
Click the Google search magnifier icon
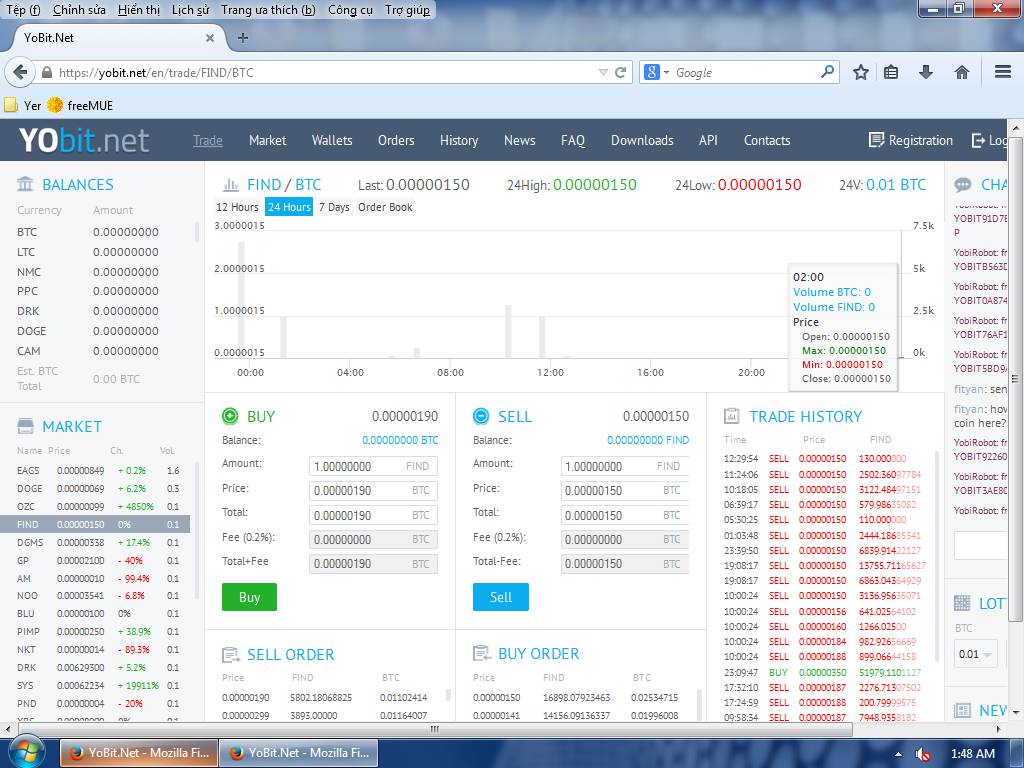827,72
